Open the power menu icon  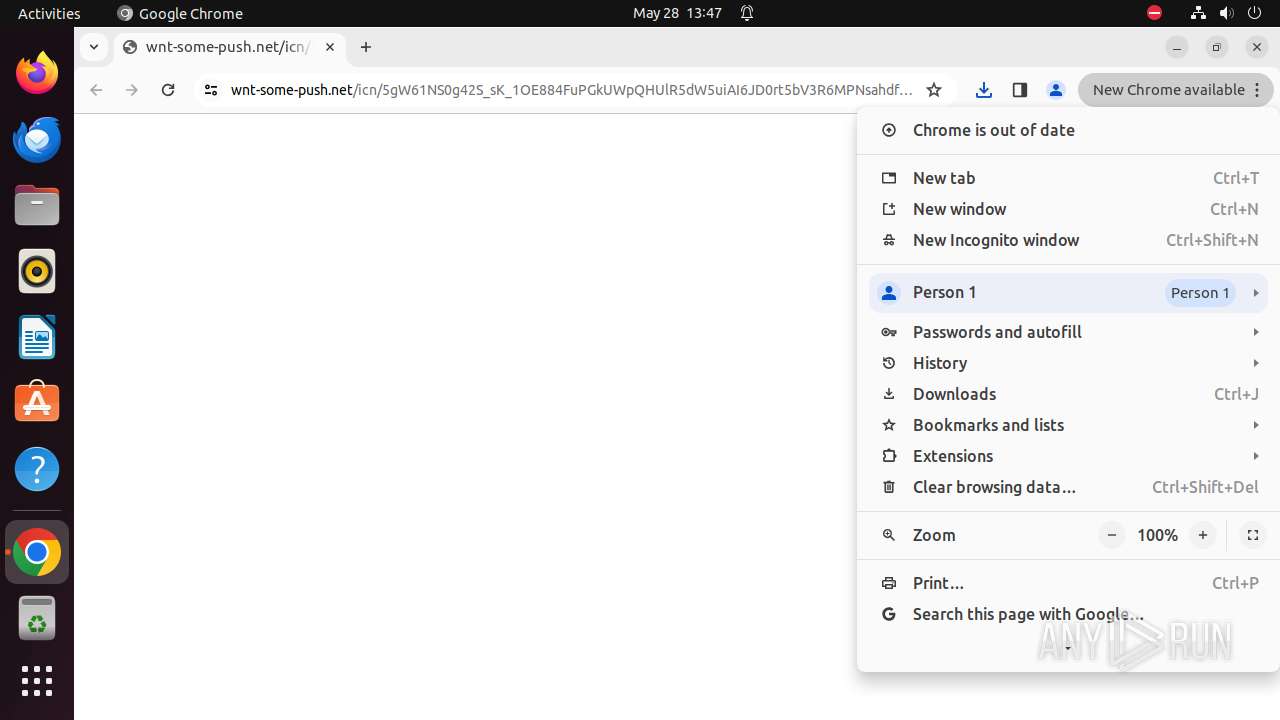(x=1255, y=13)
